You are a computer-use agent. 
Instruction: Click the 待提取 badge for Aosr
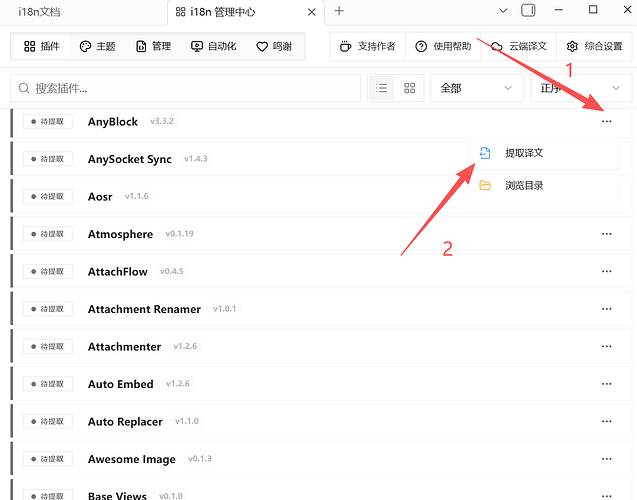coord(48,197)
